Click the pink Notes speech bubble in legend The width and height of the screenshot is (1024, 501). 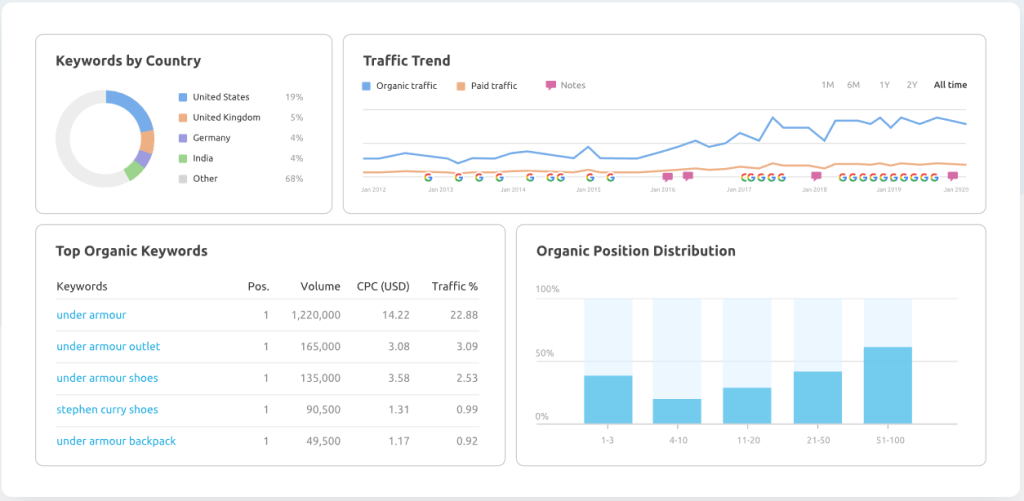click(x=551, y=86)
